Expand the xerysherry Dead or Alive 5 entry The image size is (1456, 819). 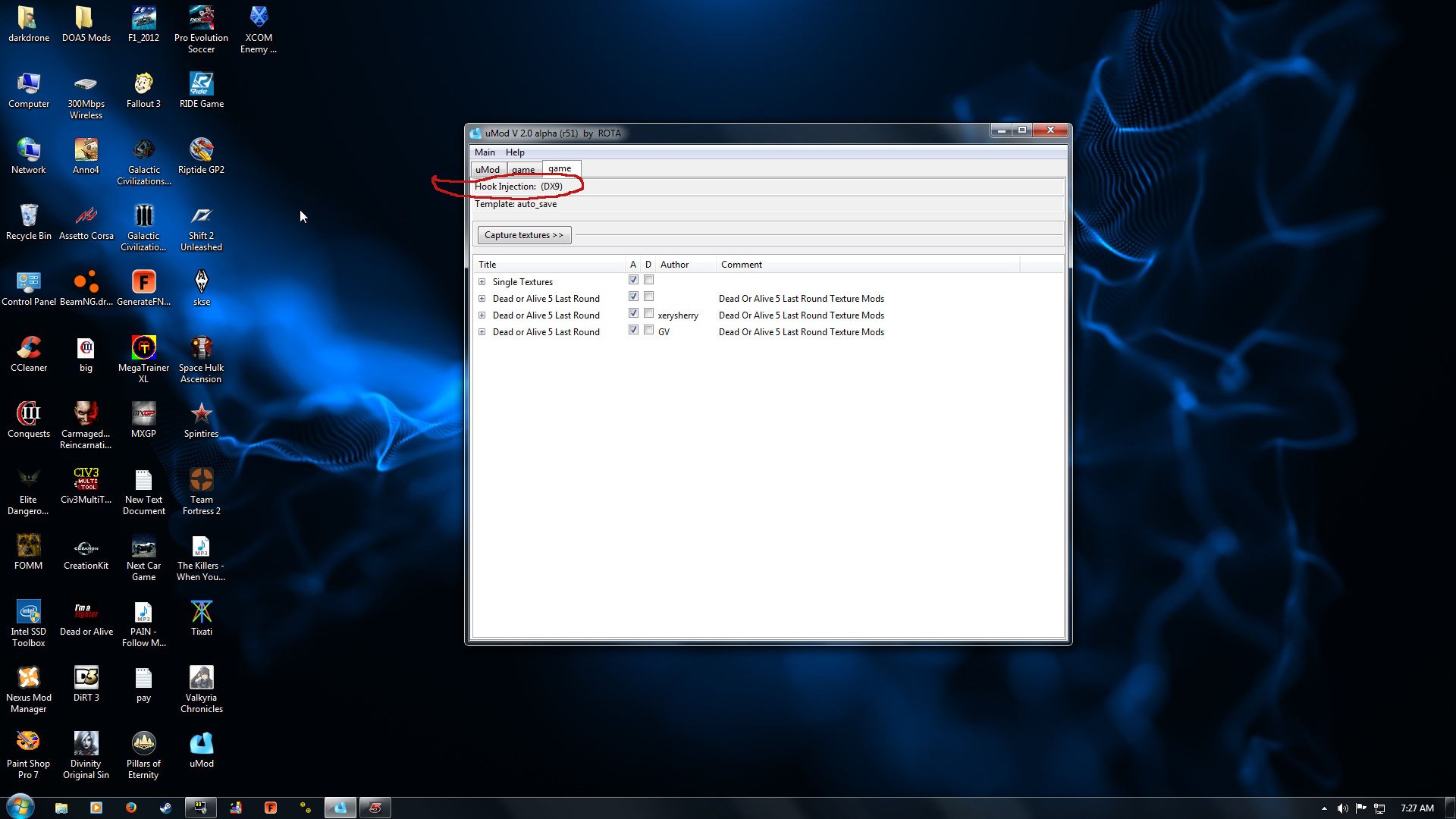click(x=482, y=315)
